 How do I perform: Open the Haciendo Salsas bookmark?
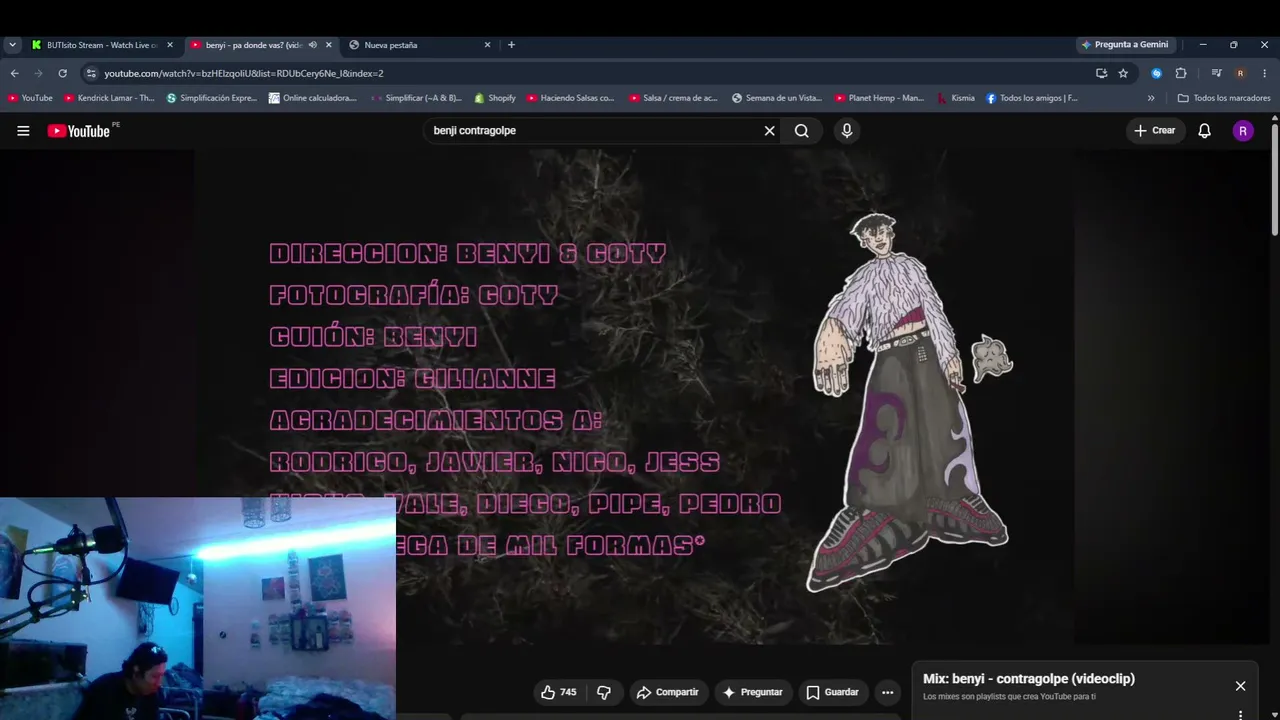tap(571, 98)
